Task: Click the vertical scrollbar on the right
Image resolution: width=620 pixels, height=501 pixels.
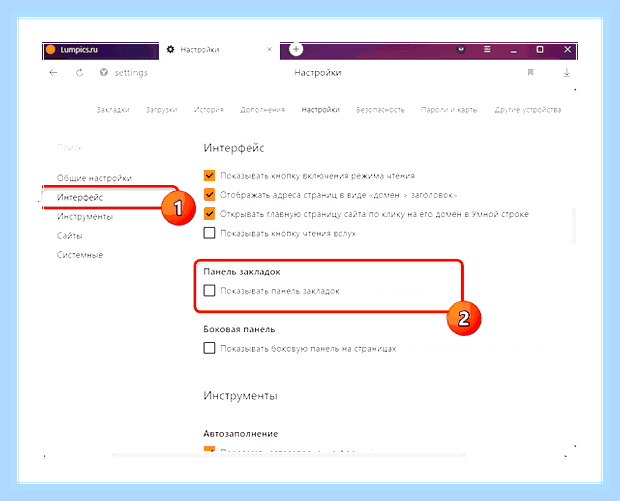Action: pyautogui.click(x=575, y=225)
